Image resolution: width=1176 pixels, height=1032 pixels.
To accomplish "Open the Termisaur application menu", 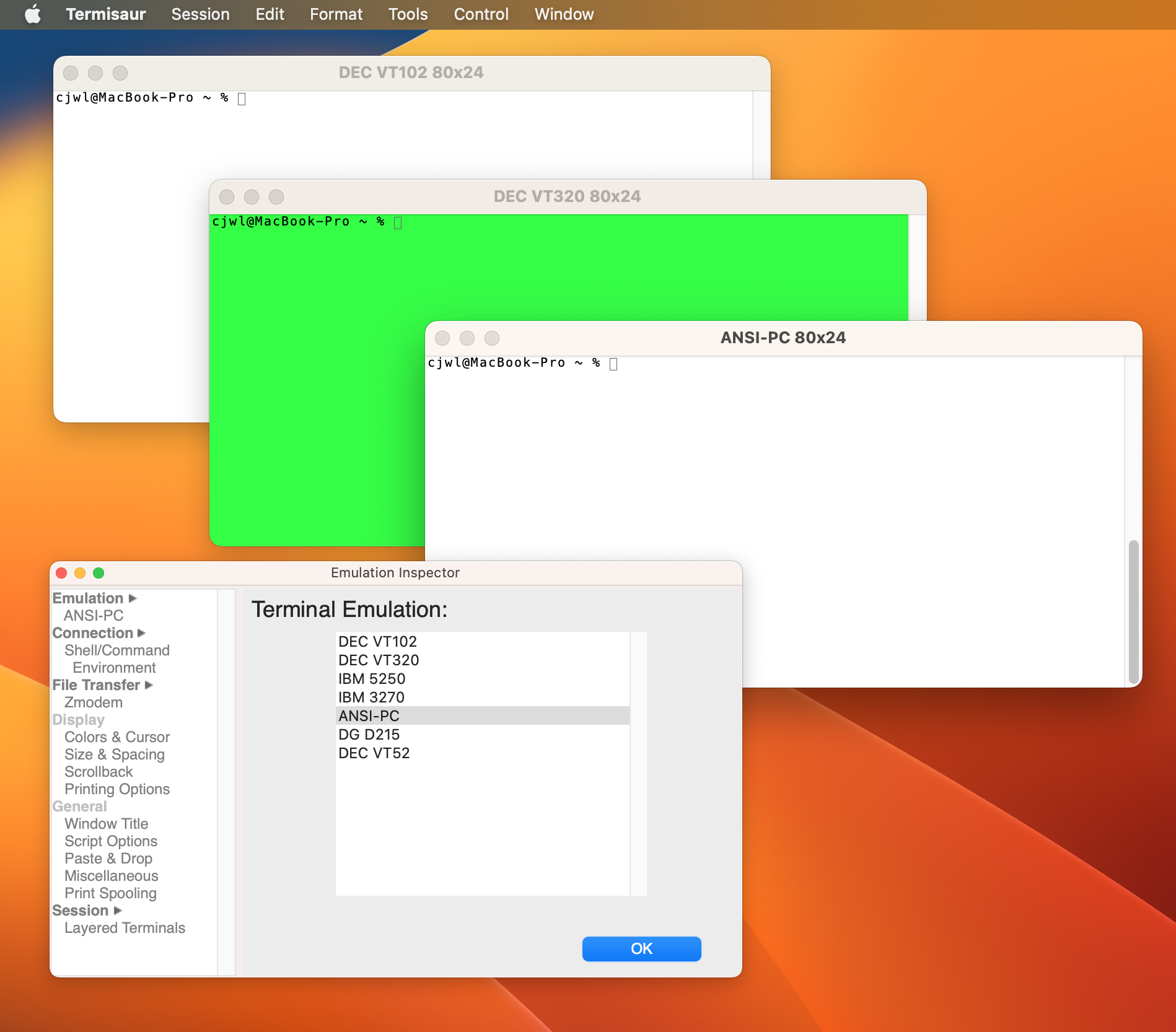I will click(106, 14).
